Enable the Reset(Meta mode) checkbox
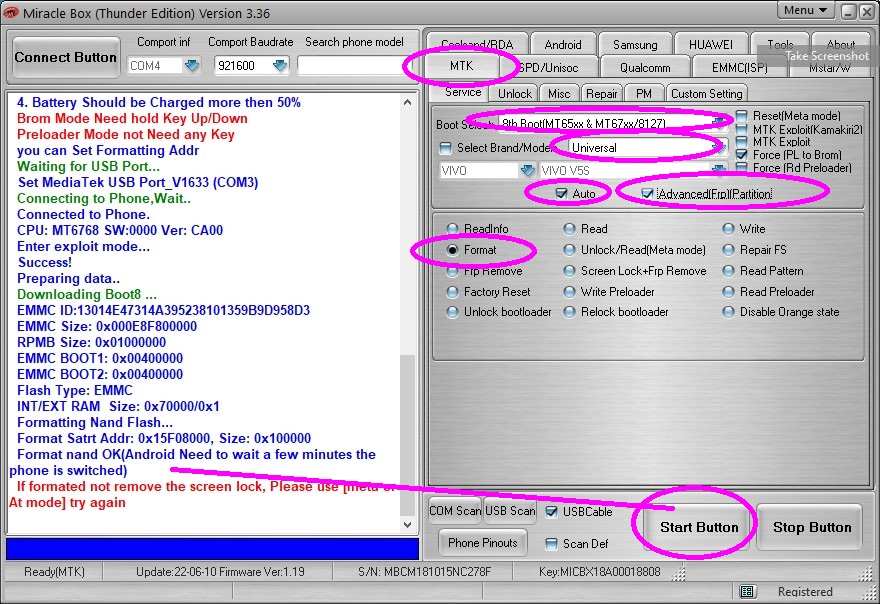The image size is (880, 604). [x=741, y=116]
